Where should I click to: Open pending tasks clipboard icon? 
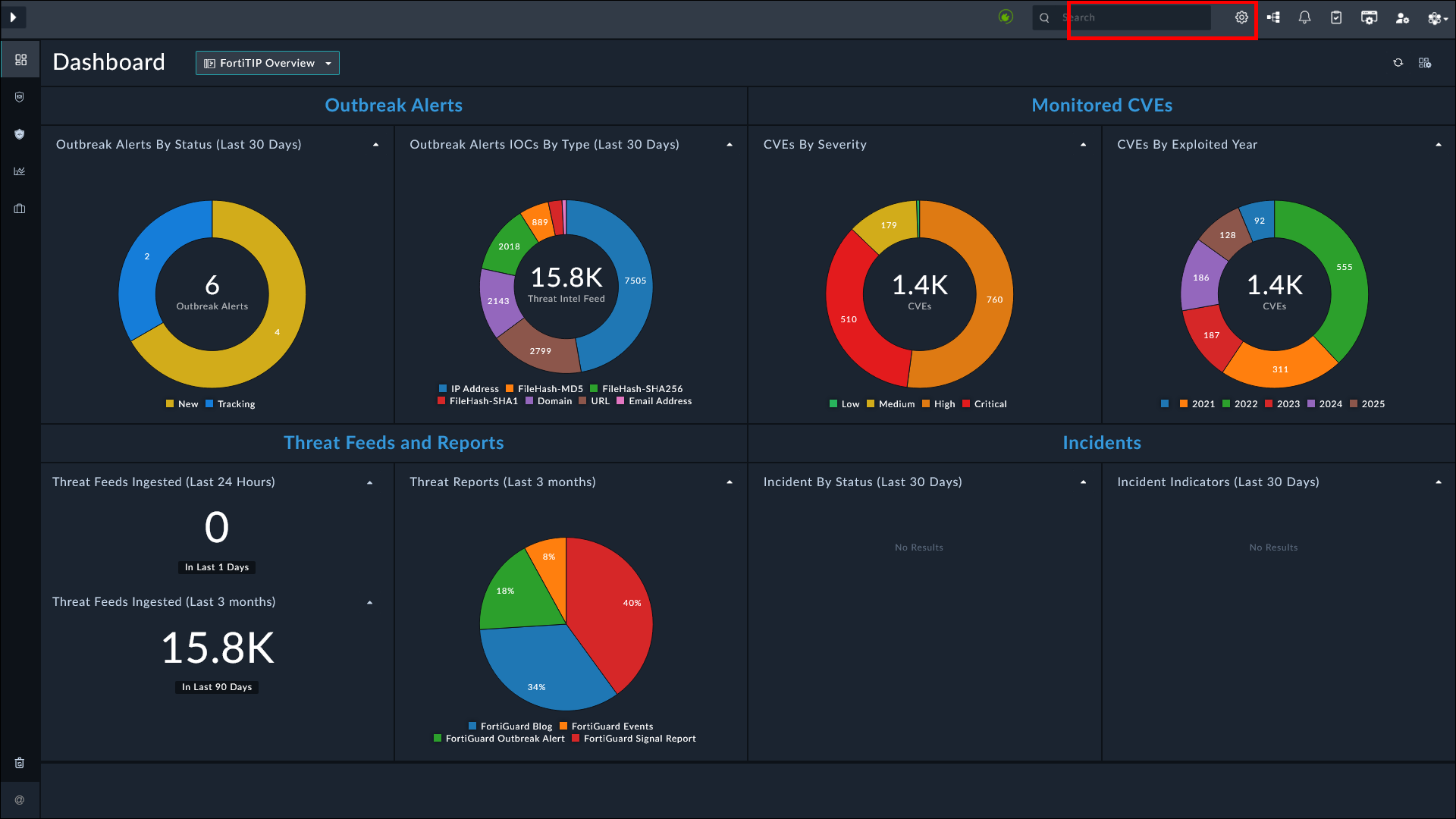1336,17
